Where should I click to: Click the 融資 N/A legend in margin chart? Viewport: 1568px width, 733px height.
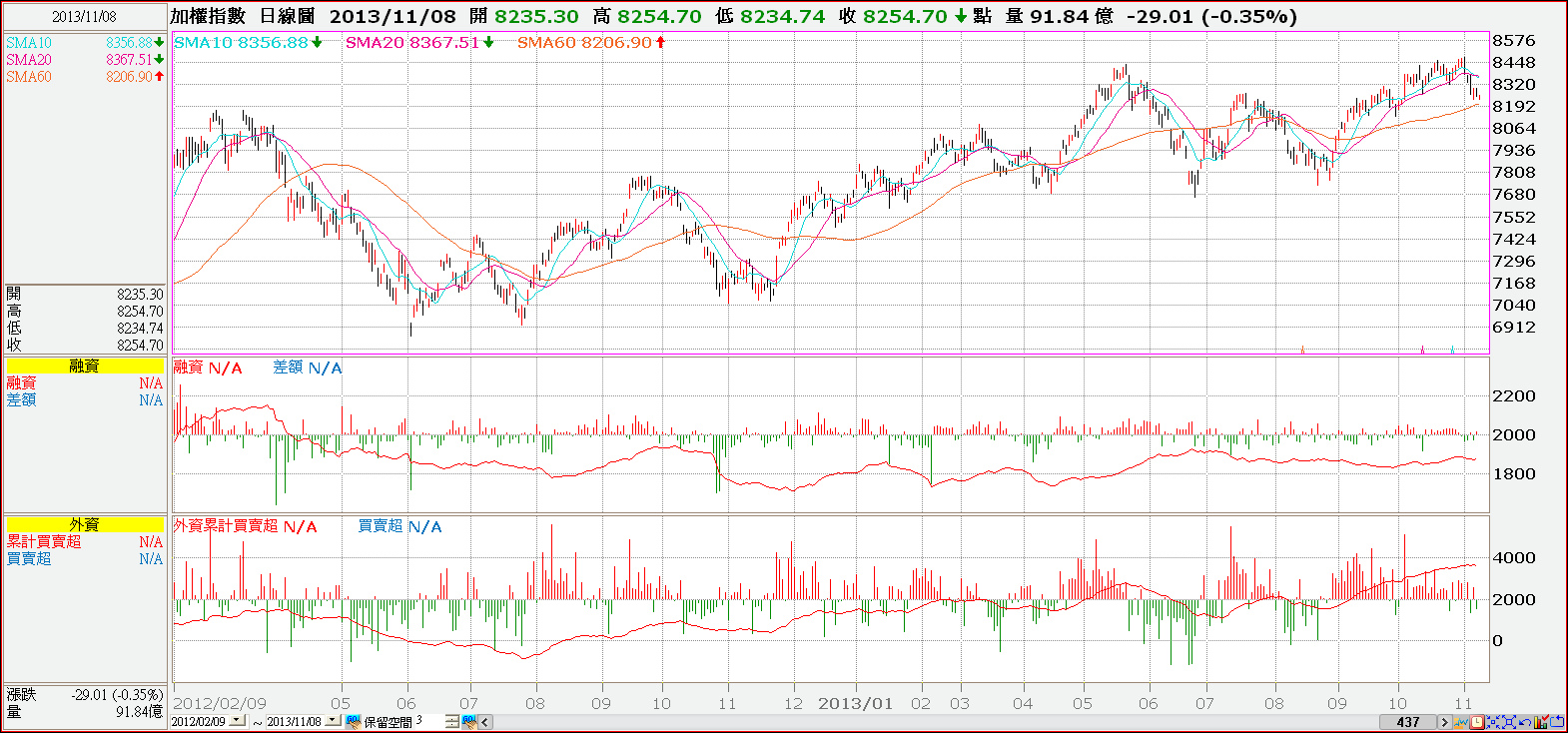(208, 367)
